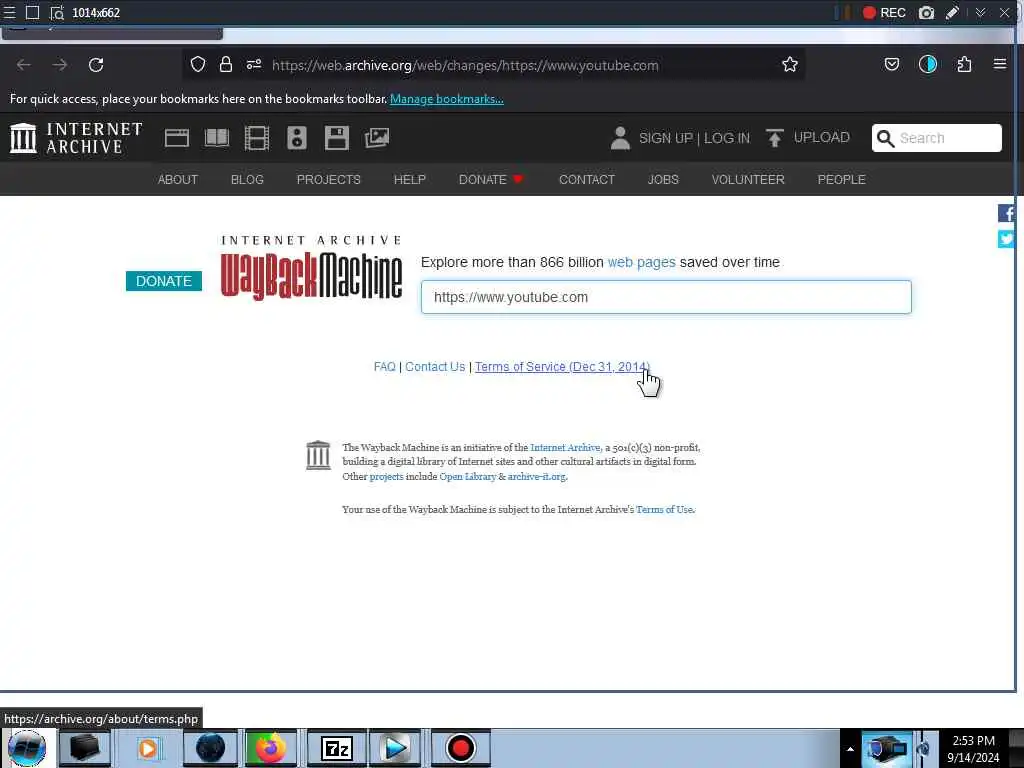Screen dimensions: 1024x768
Task: Open the PEOPLE menu item
Action: click(841, 180)
